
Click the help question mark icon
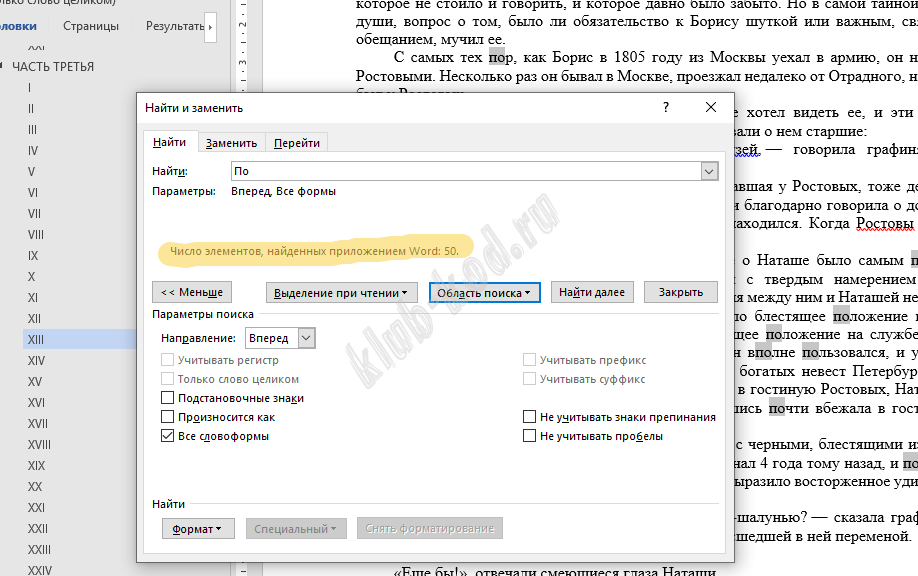tap(666, 107)
